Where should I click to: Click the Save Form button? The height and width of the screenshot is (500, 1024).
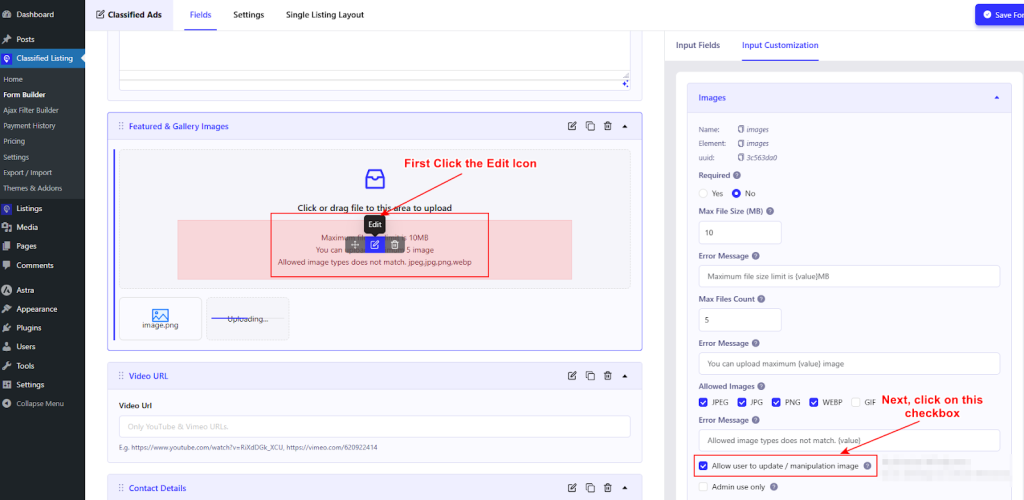click(999, 15)
